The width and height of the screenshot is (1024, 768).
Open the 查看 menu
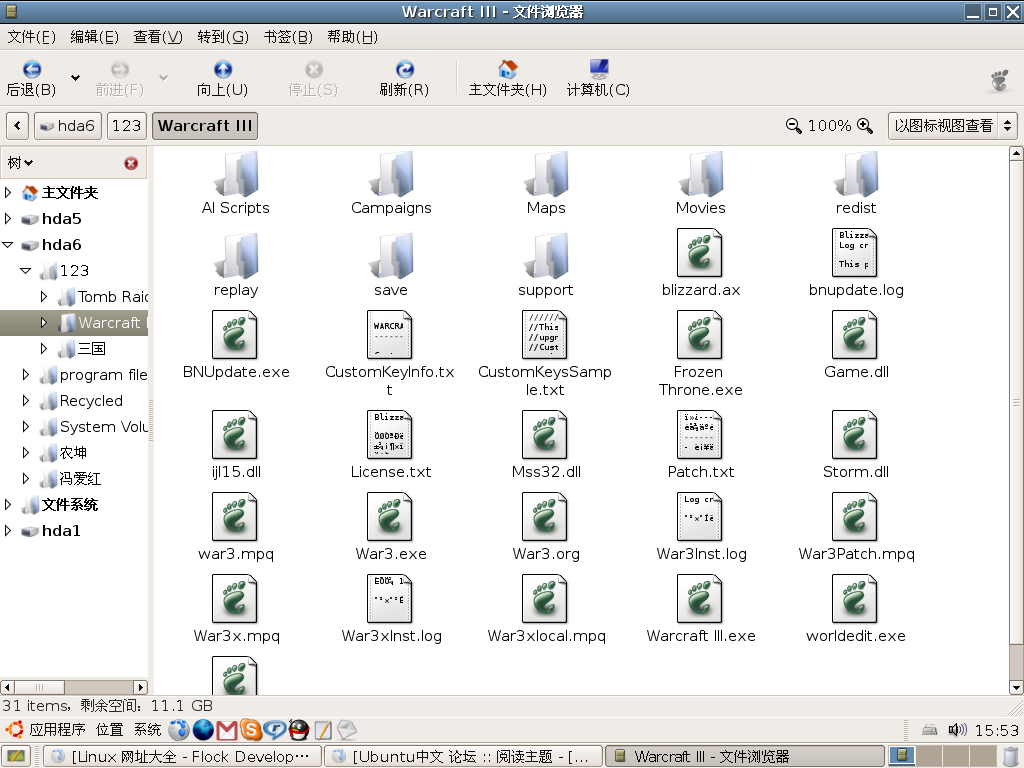[158, 37]
